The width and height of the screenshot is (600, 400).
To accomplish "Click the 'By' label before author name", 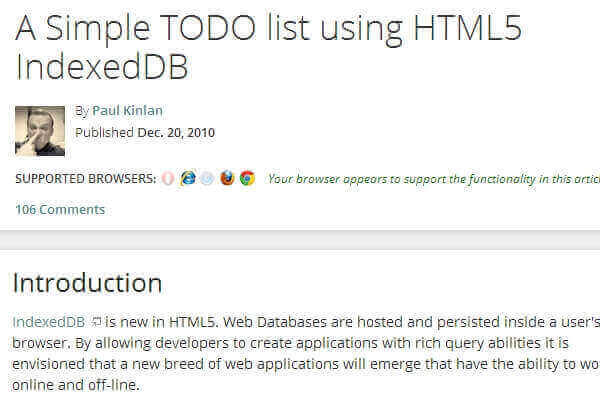I will [82, 111].
